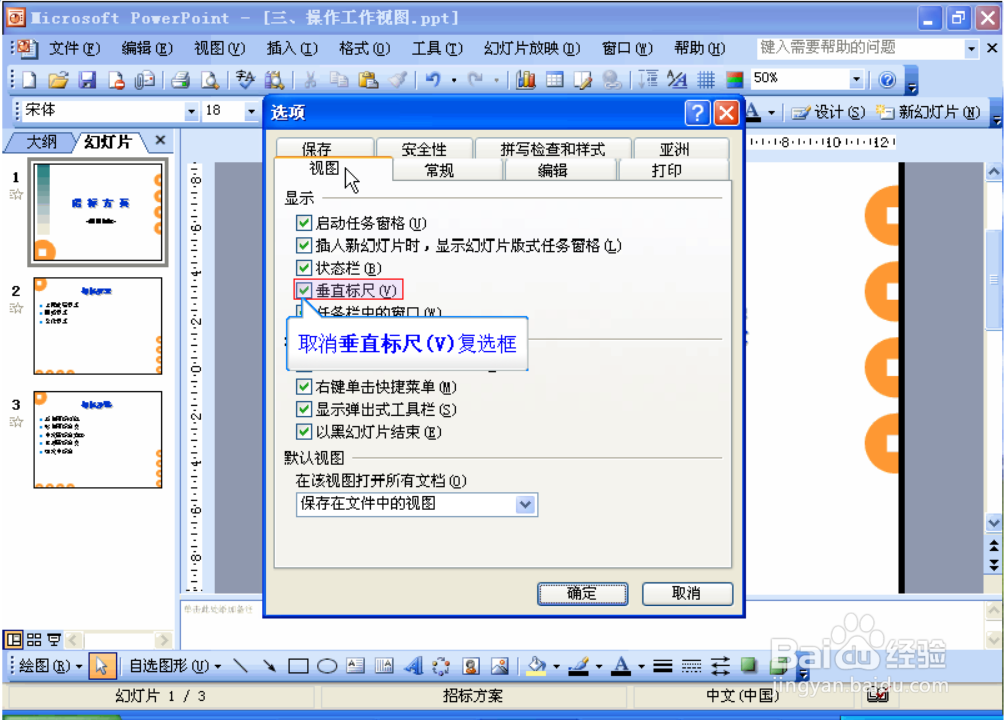Click the Save floppy disk icon
This screenshot has height=720, width=1004.
[87, 80]
